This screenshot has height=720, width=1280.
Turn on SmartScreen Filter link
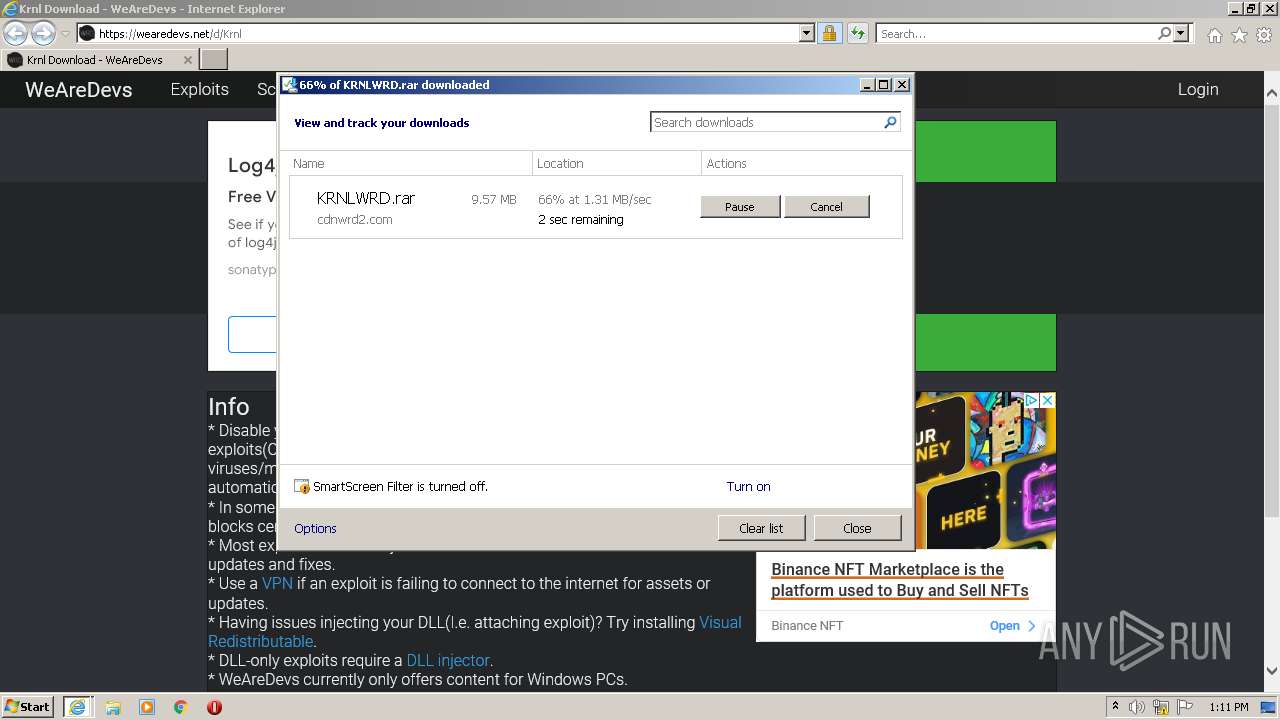(748, 487)
